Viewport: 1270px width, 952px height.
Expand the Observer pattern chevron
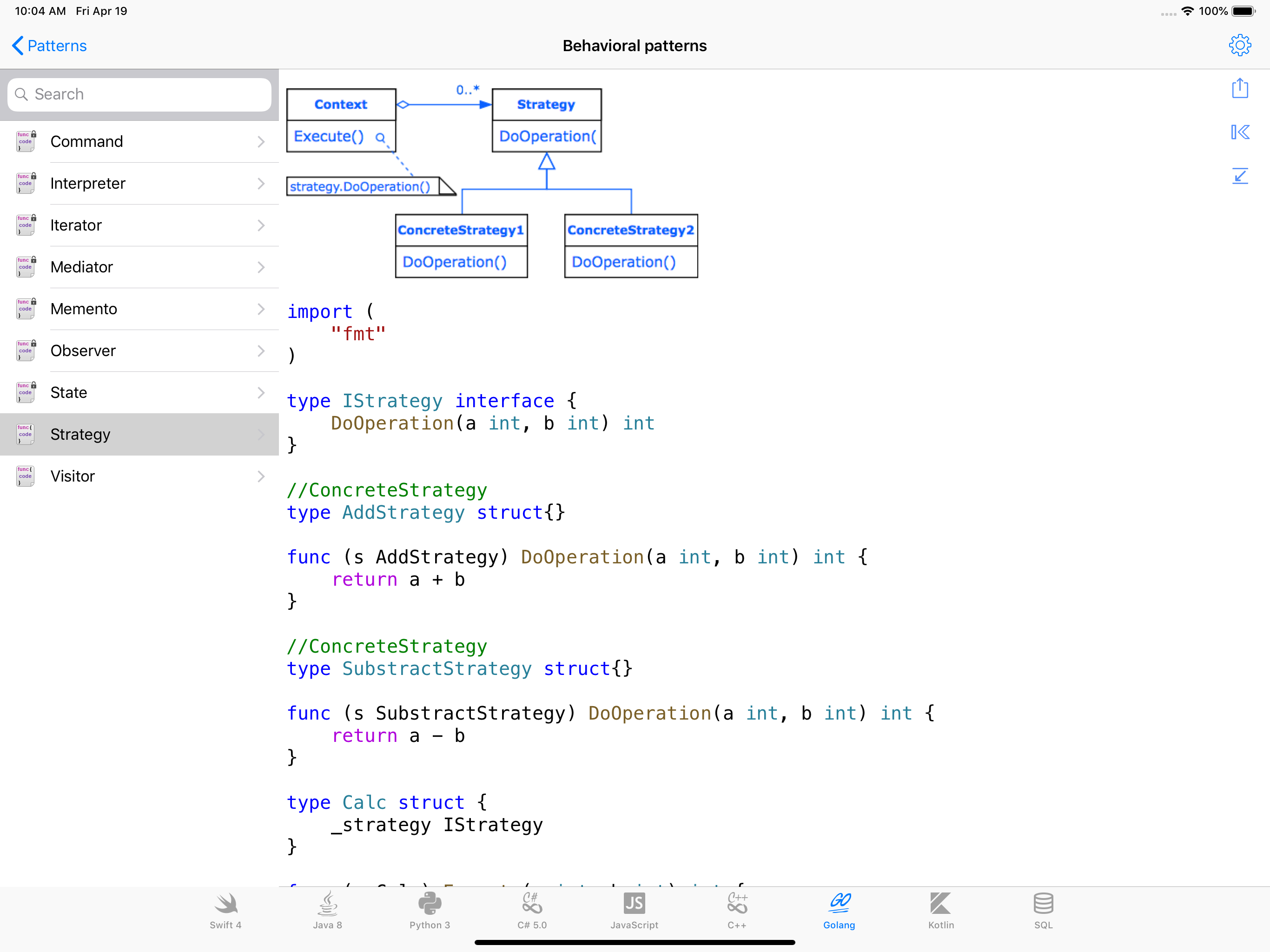[261, 351]
